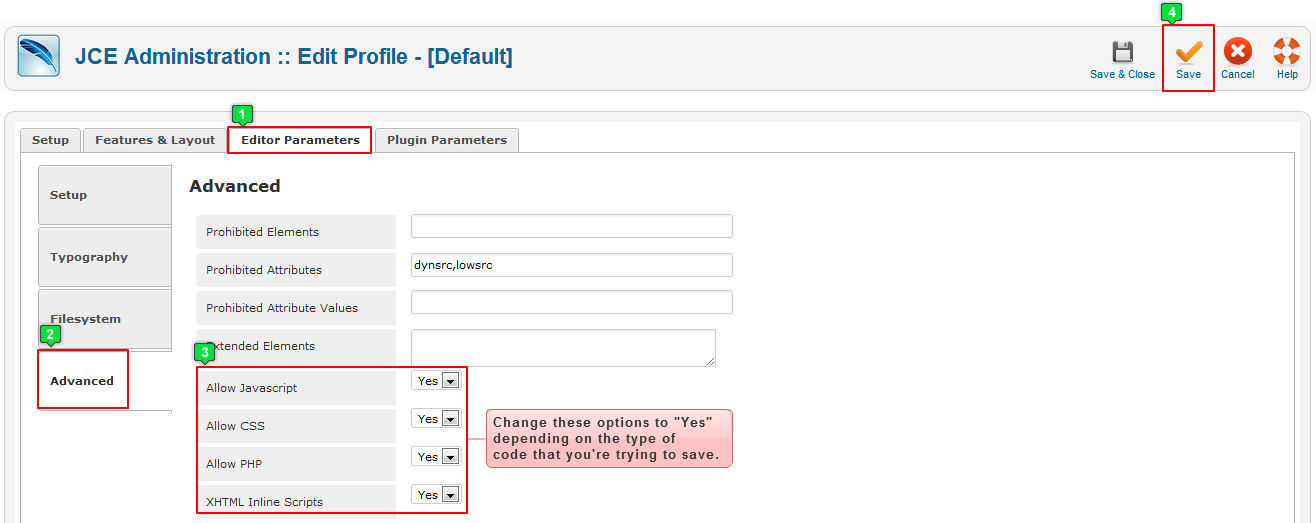Click the red Cancel icon
This screenshot has width=1316, height=523.
point(1238,52)
